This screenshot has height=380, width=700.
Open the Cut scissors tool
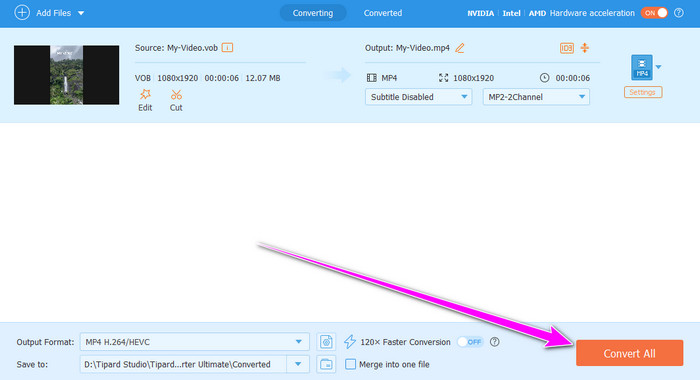176,100
